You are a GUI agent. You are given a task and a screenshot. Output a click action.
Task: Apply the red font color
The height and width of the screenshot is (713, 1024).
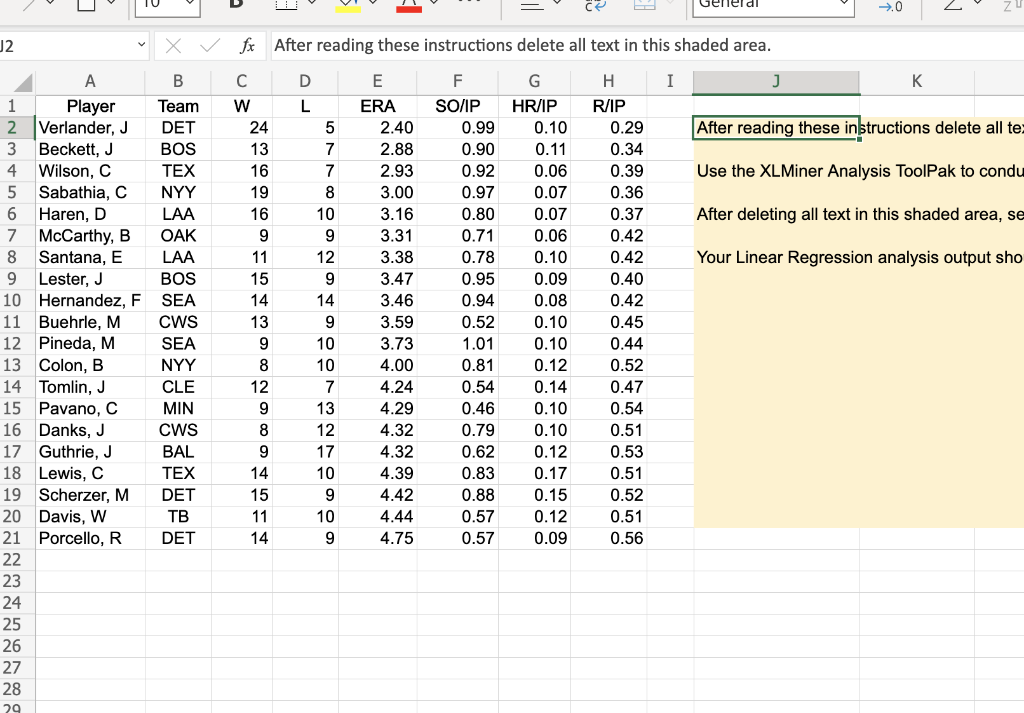[409, 5]
